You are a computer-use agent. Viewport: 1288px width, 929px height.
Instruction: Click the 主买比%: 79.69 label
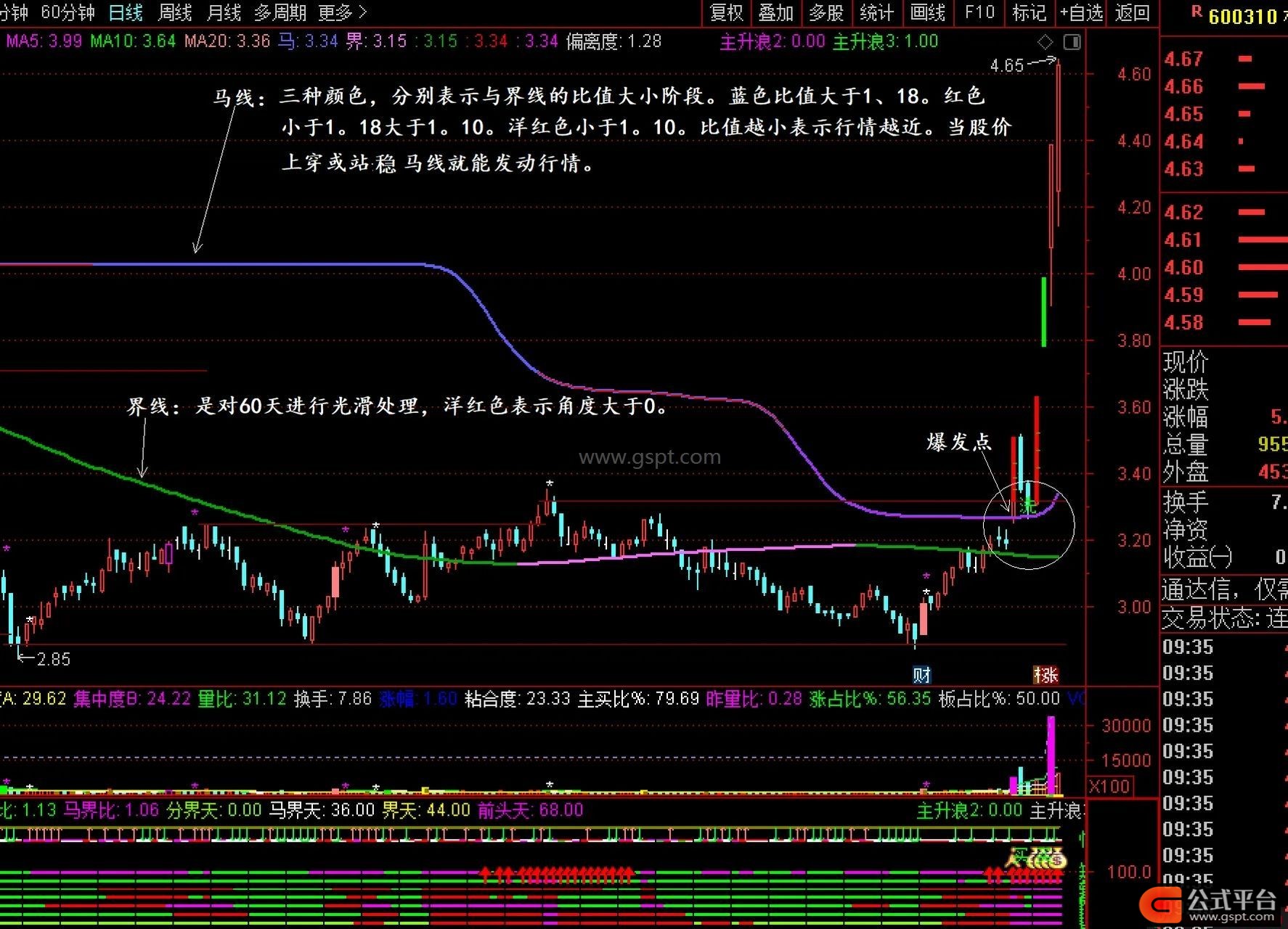pyautogui.click(x=638, y=699)
